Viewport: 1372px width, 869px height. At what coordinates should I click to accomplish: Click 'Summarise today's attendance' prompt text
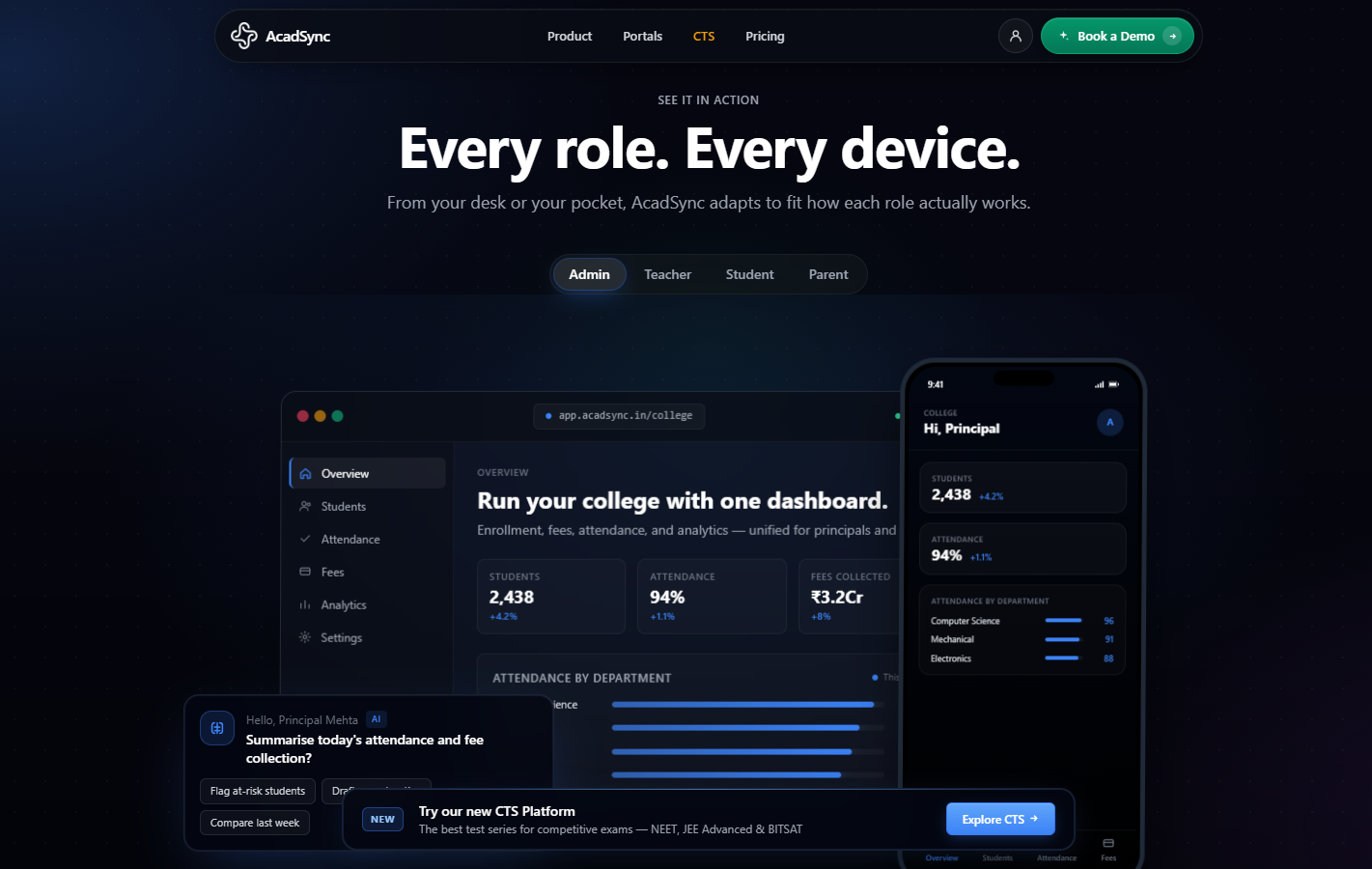point(365,749)
